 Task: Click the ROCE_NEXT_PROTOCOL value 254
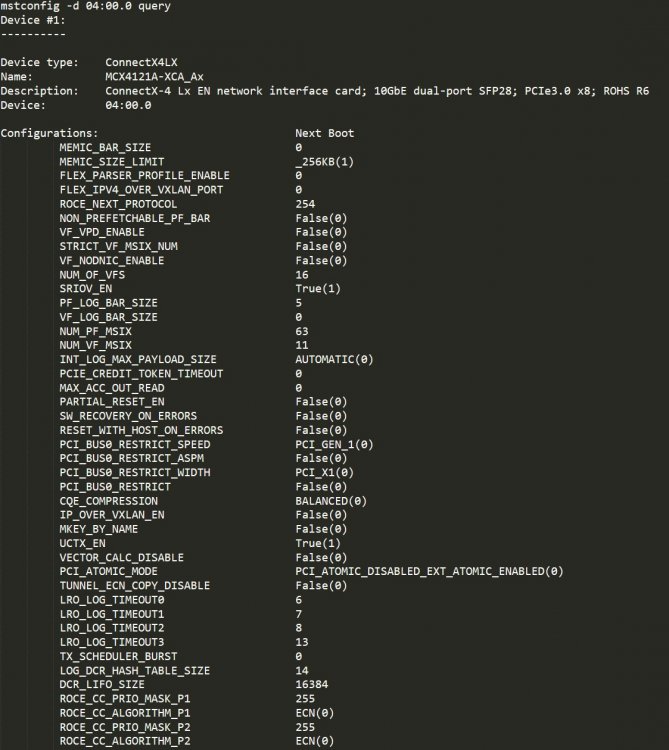coord(305,204)
